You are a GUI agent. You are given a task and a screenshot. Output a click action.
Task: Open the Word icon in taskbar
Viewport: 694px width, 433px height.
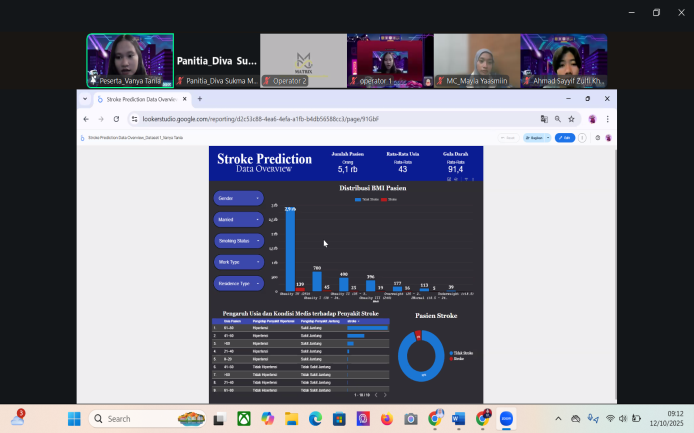tap(458, 419)
